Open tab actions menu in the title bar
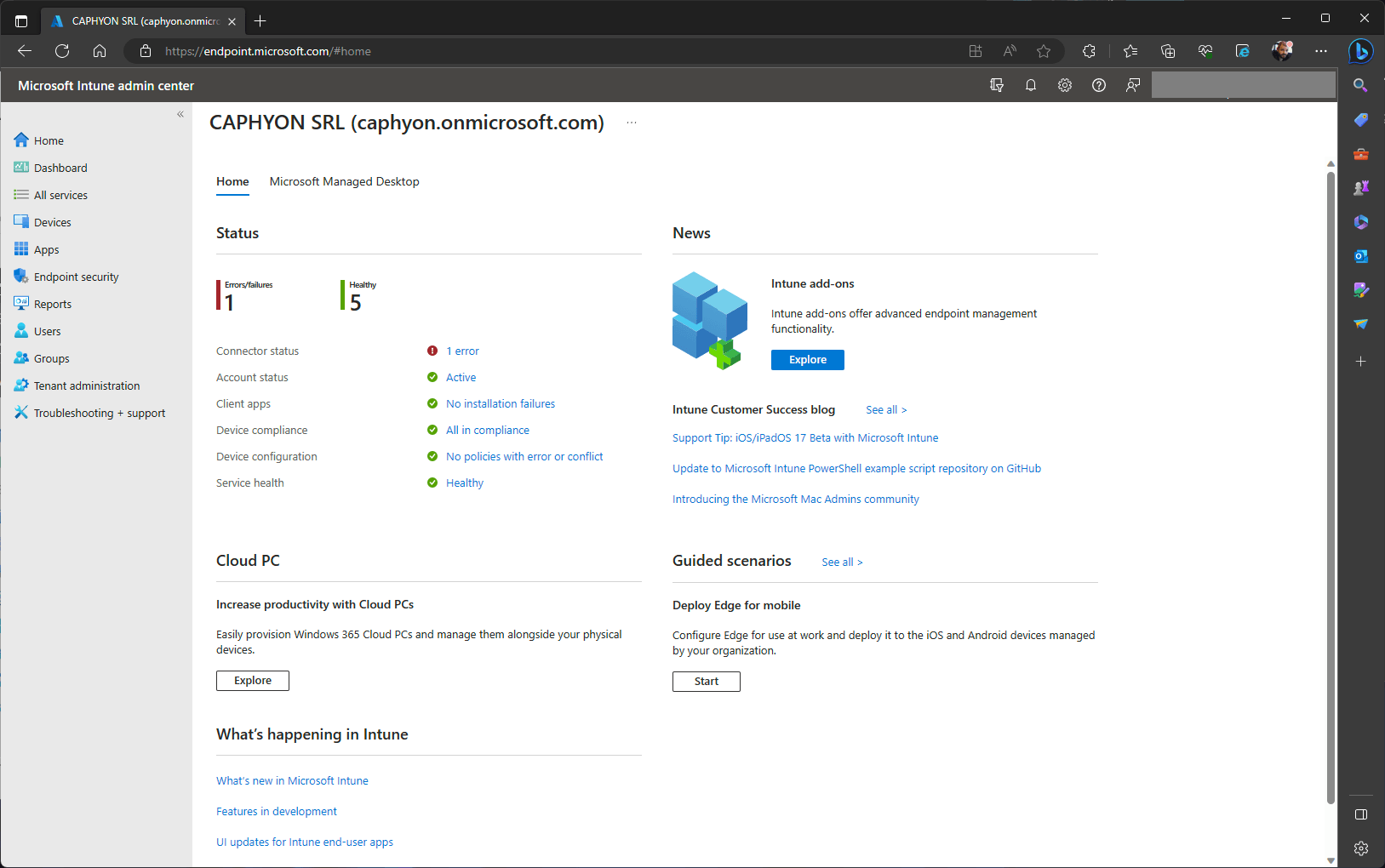The width and height of the screenshot is (1385, 868). [21, 21]
